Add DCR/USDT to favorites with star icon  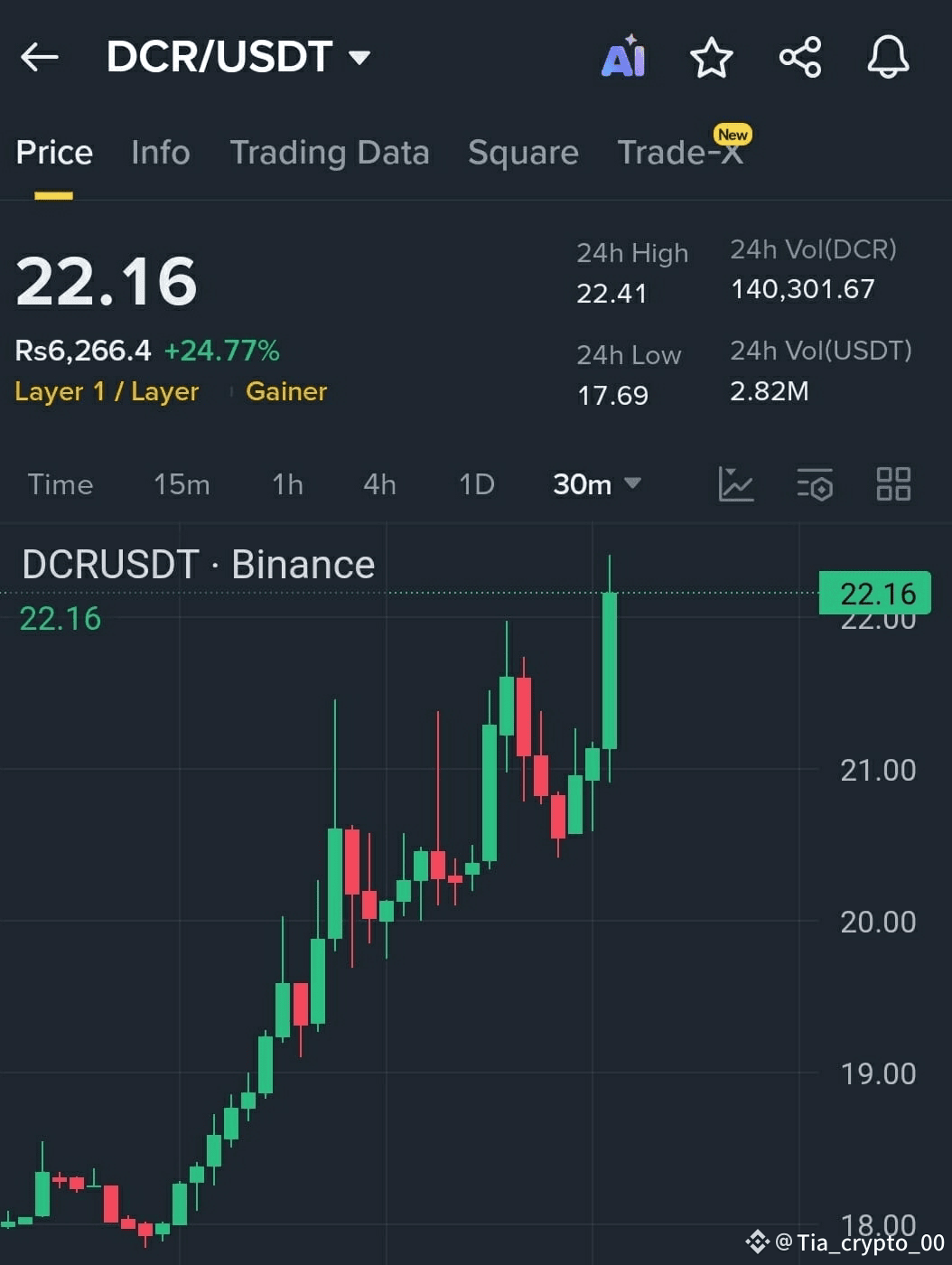(712, 57)
